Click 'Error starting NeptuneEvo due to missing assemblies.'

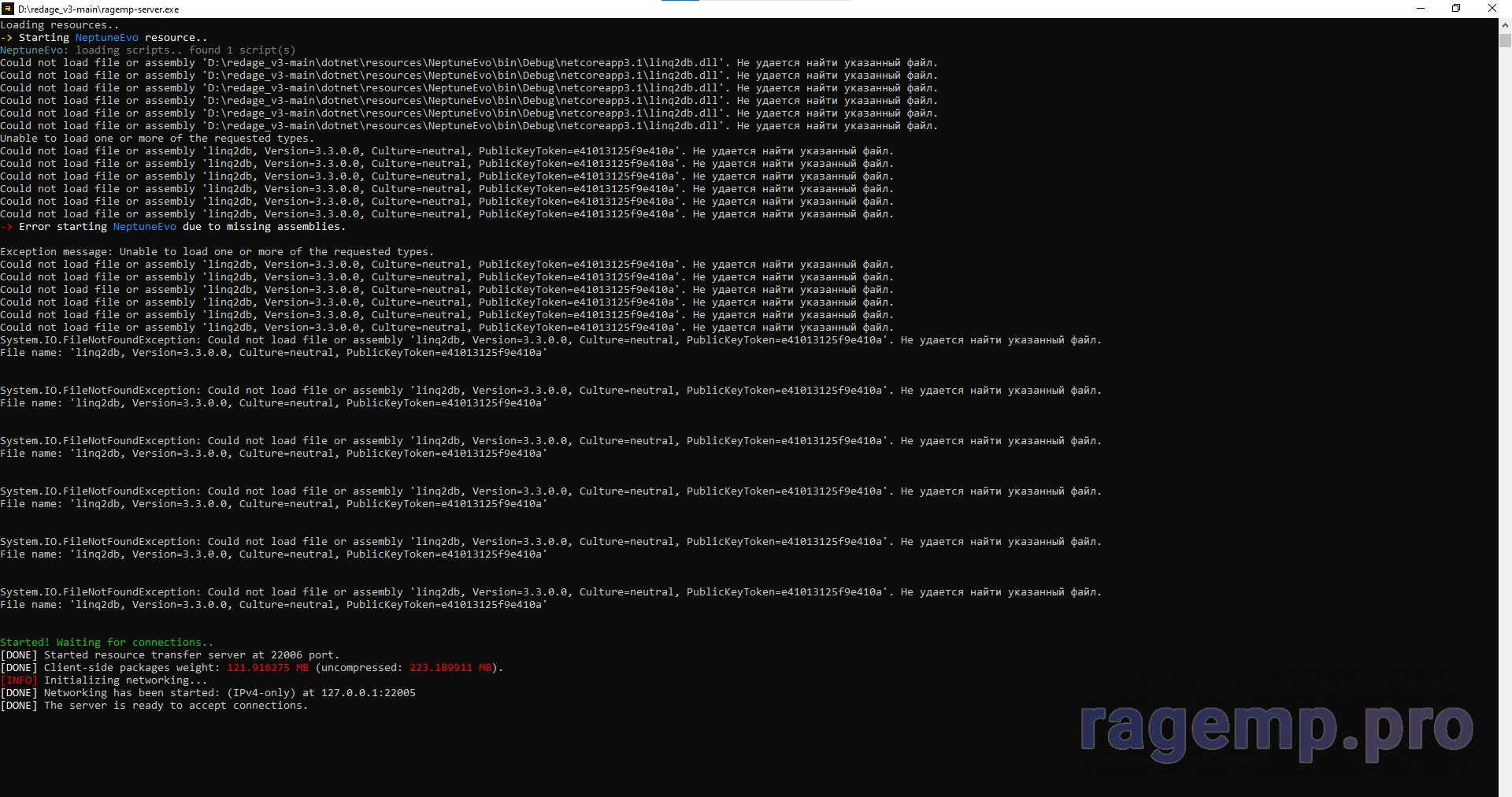point(173,227)
